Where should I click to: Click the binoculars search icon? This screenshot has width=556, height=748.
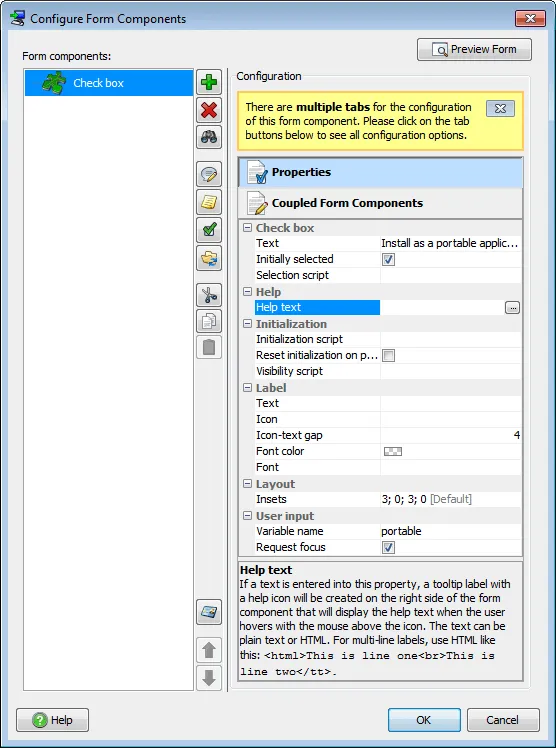[209, 137]
